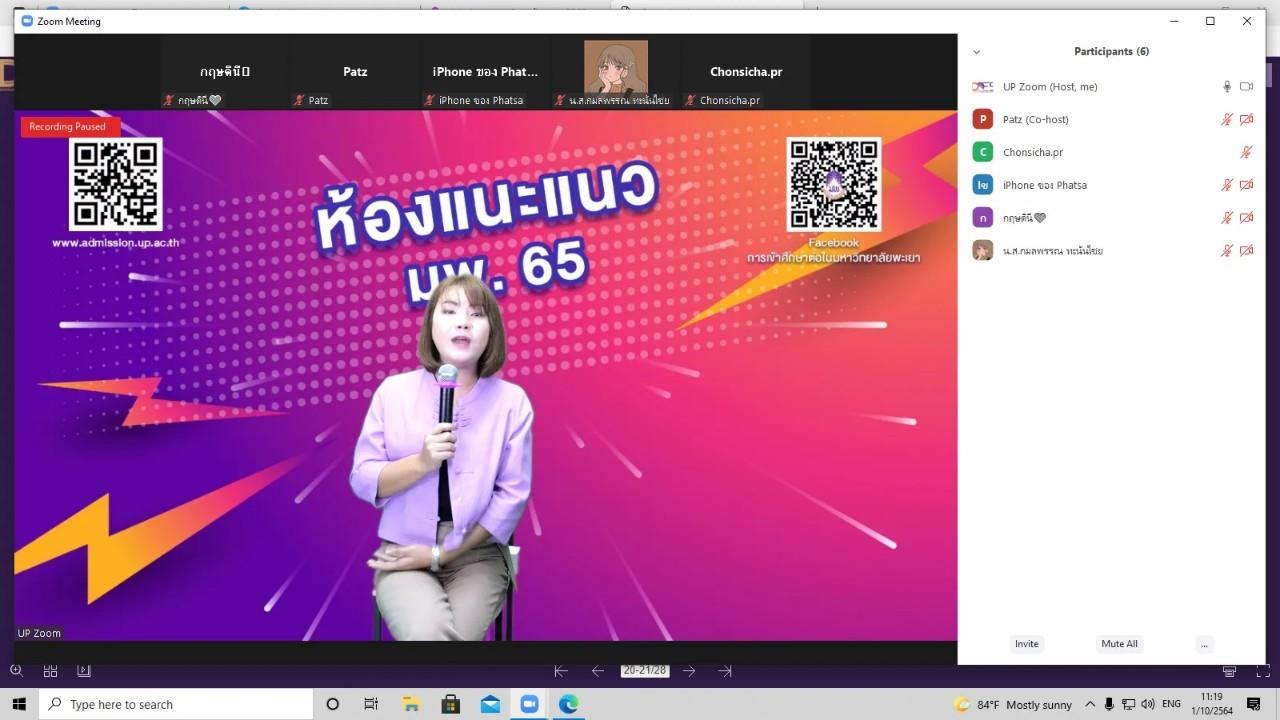The height and width of the screenshot is (720, 1280).
Task: Click Patz's disabled camera icon
Action: click(x=1246, y=120)
